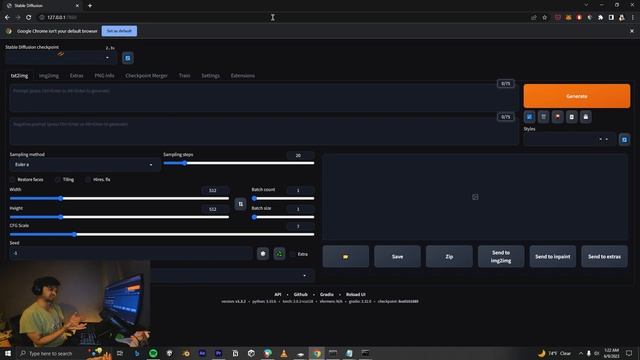The height and width of the screenshot is (360, 640).
Task: Click the Sampling steps slider track
Action: click(x=239, y=163)
